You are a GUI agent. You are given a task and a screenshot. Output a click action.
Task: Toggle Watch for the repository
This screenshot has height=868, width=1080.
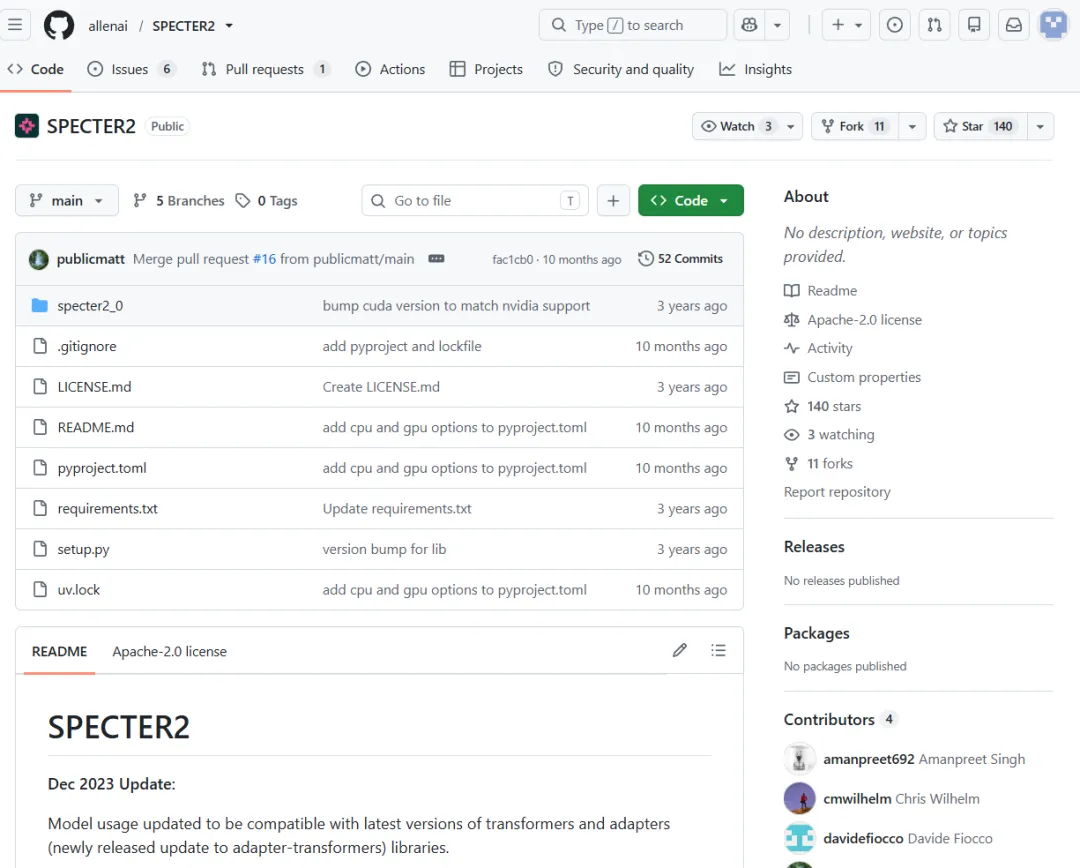[x=737, y=126]
